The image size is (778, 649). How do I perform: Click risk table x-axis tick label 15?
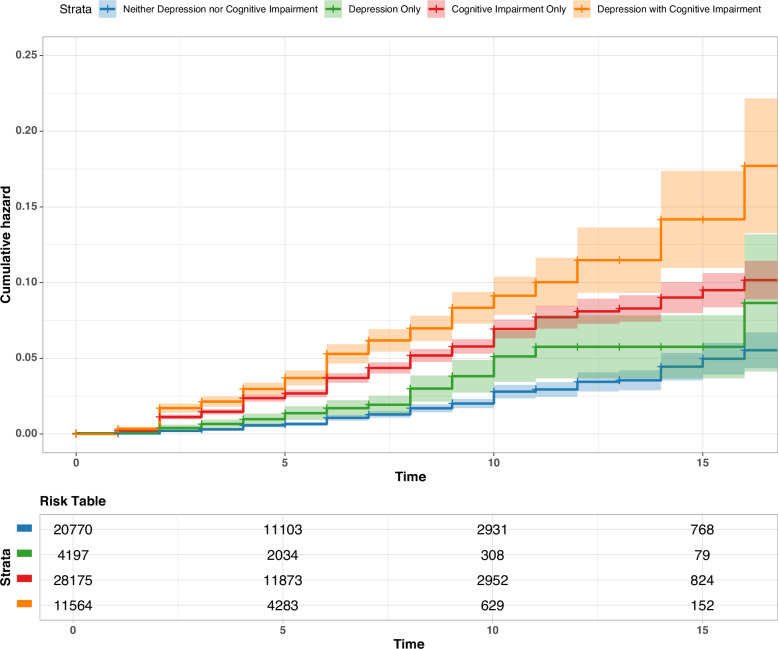(x=702, y=630)
